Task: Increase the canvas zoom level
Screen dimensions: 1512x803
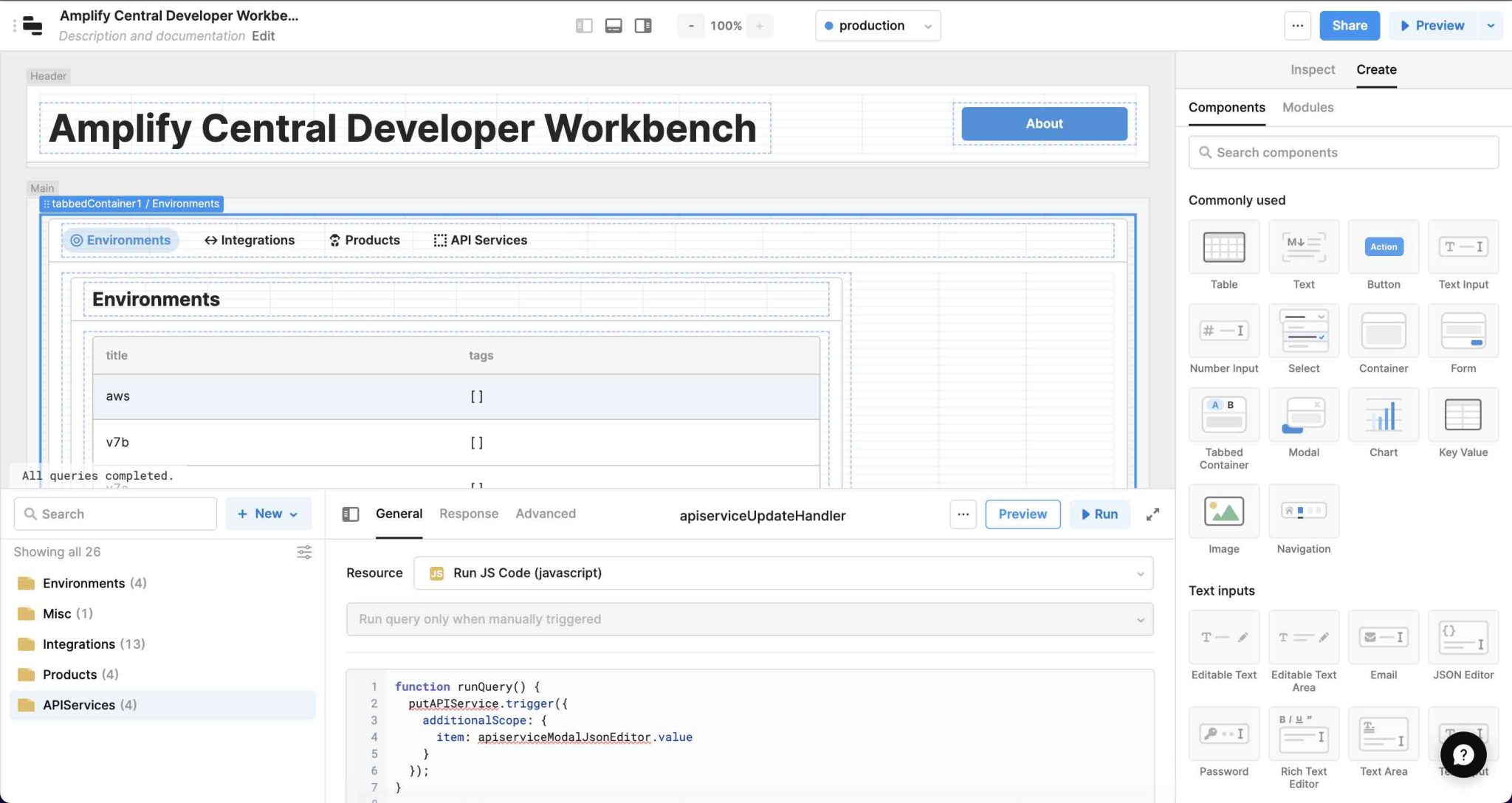Action: (x=760, y=25)
